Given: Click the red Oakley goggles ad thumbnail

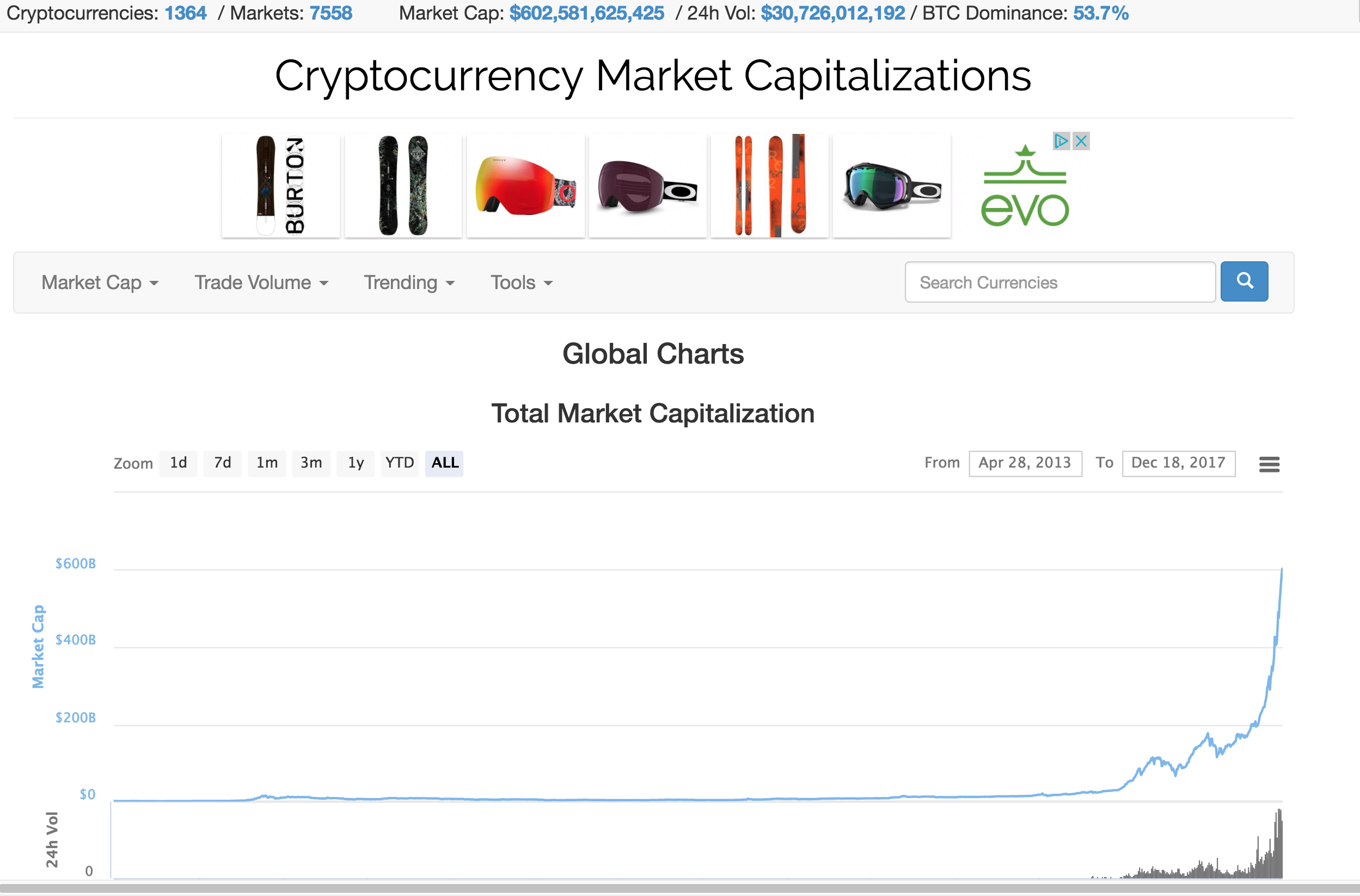Looking at the screenshot, I should (x=526, y=186).
